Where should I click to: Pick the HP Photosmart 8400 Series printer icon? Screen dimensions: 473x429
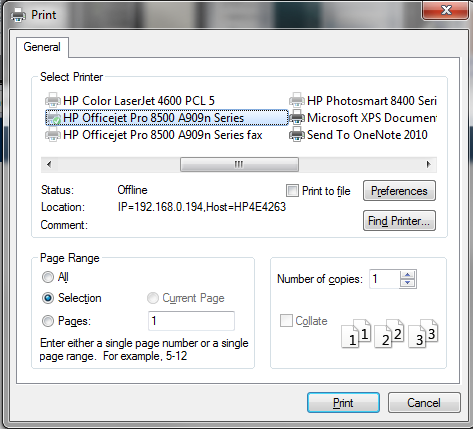click(297, 100)
